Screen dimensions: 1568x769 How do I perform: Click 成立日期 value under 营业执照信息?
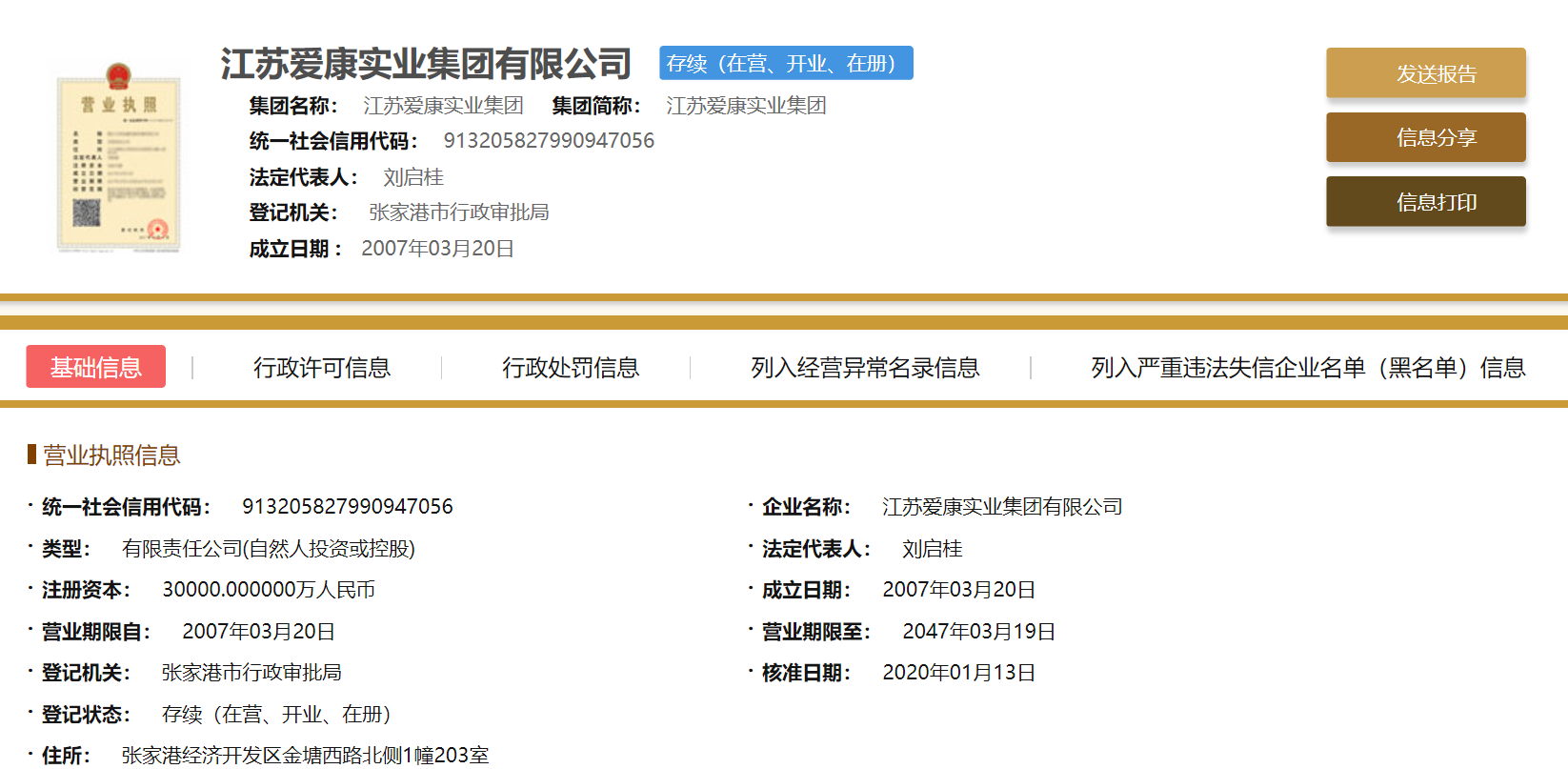click(958, 589)
